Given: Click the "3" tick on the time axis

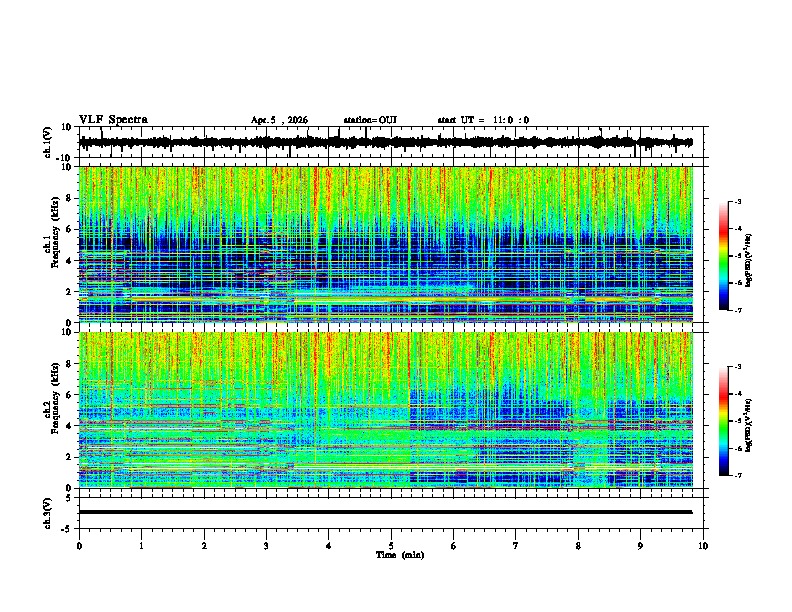Looking at the screenshot, I should pyautogui.click(x=266, y=546).
